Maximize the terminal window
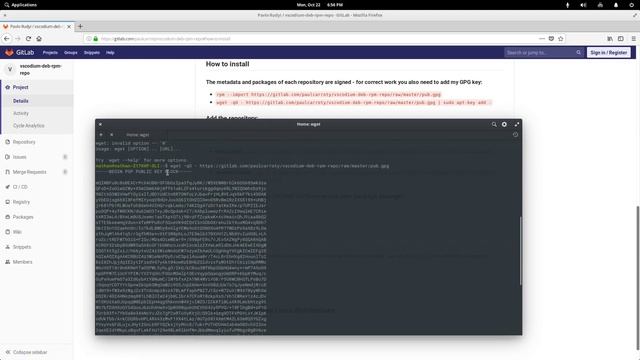 (x=517, y=124)
